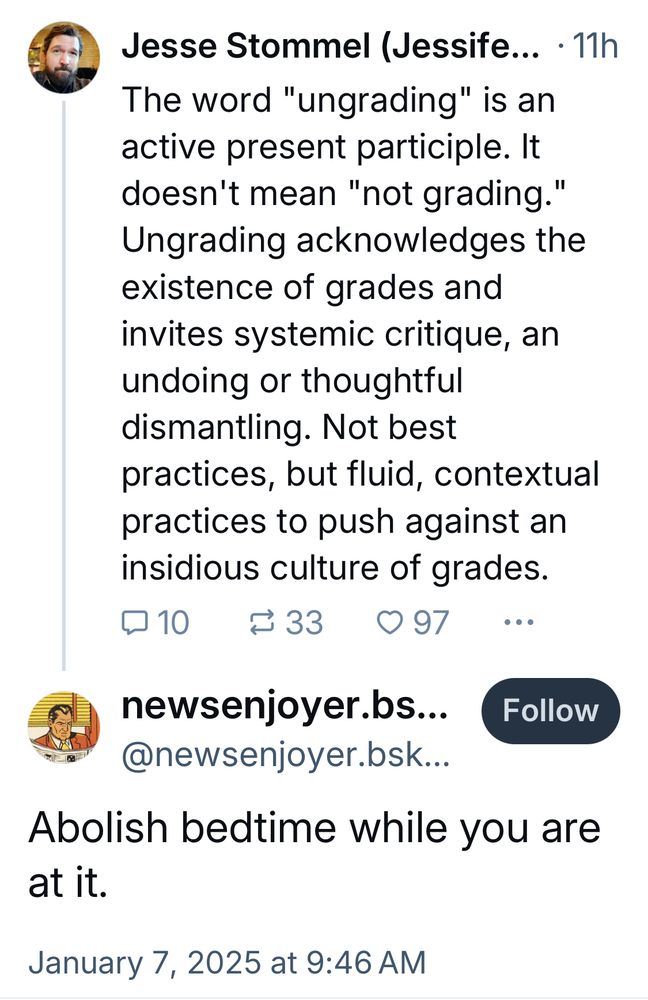Screen dimensions: 648x1000
Task: Toggle follow state for newsenjoyer
Action: 550,711
